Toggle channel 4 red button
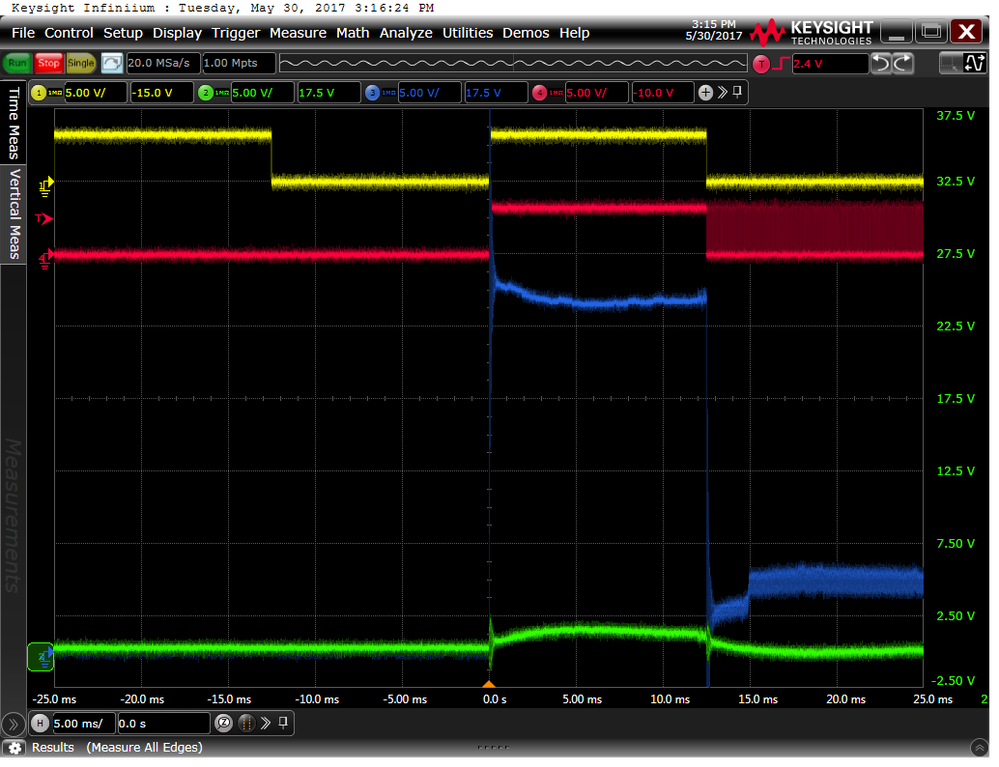 540,93
